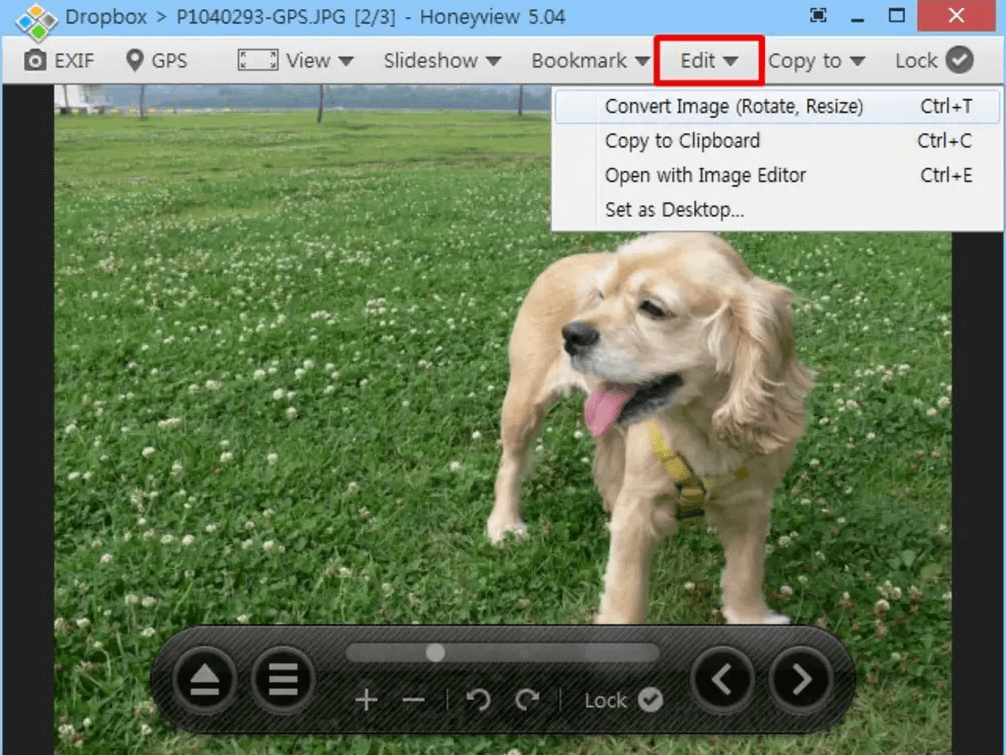Click the eject/open file button
Image resolution: width=1006 pixels, height=755 pixels.
pyautogui.click(x=204, y=680)
